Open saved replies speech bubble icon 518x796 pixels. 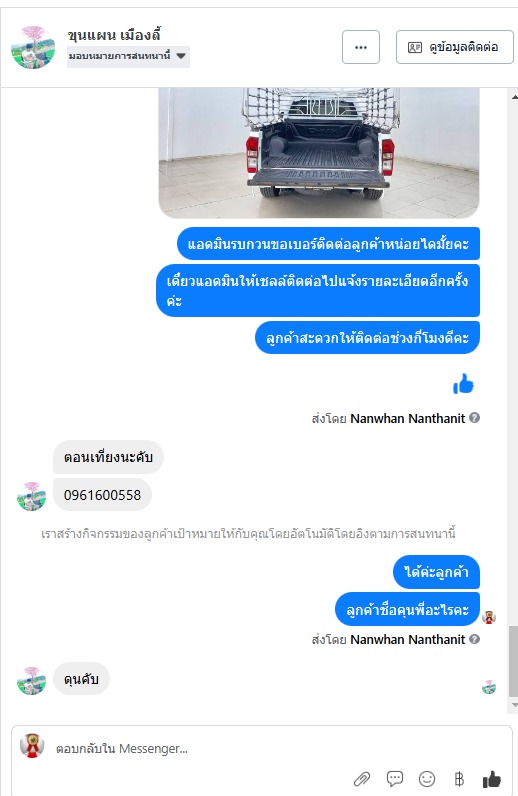tap(395, 778)
